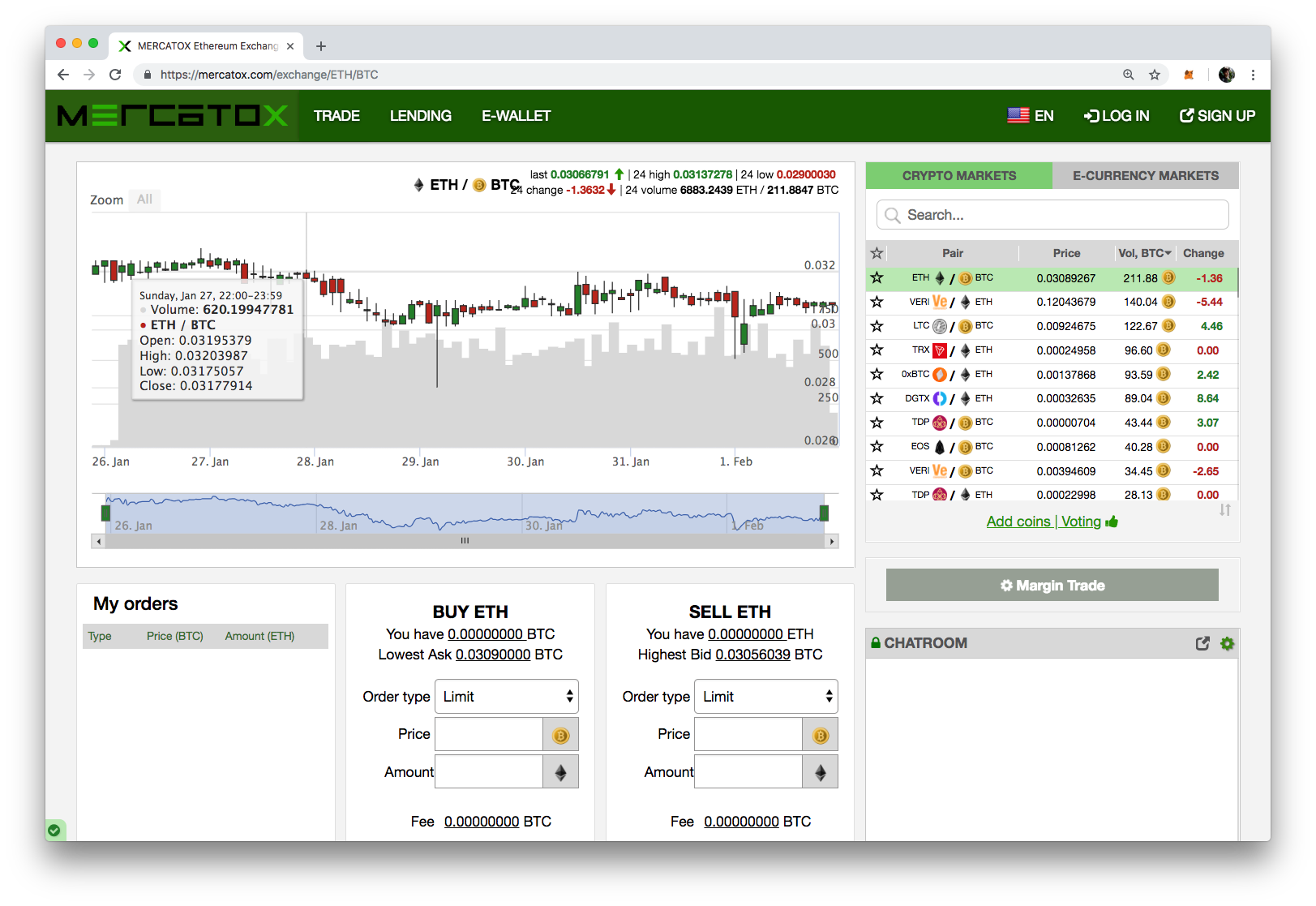1316x906 pixels.
Task: Open chatroom in popout window icon
Action: click(1202, 643)
